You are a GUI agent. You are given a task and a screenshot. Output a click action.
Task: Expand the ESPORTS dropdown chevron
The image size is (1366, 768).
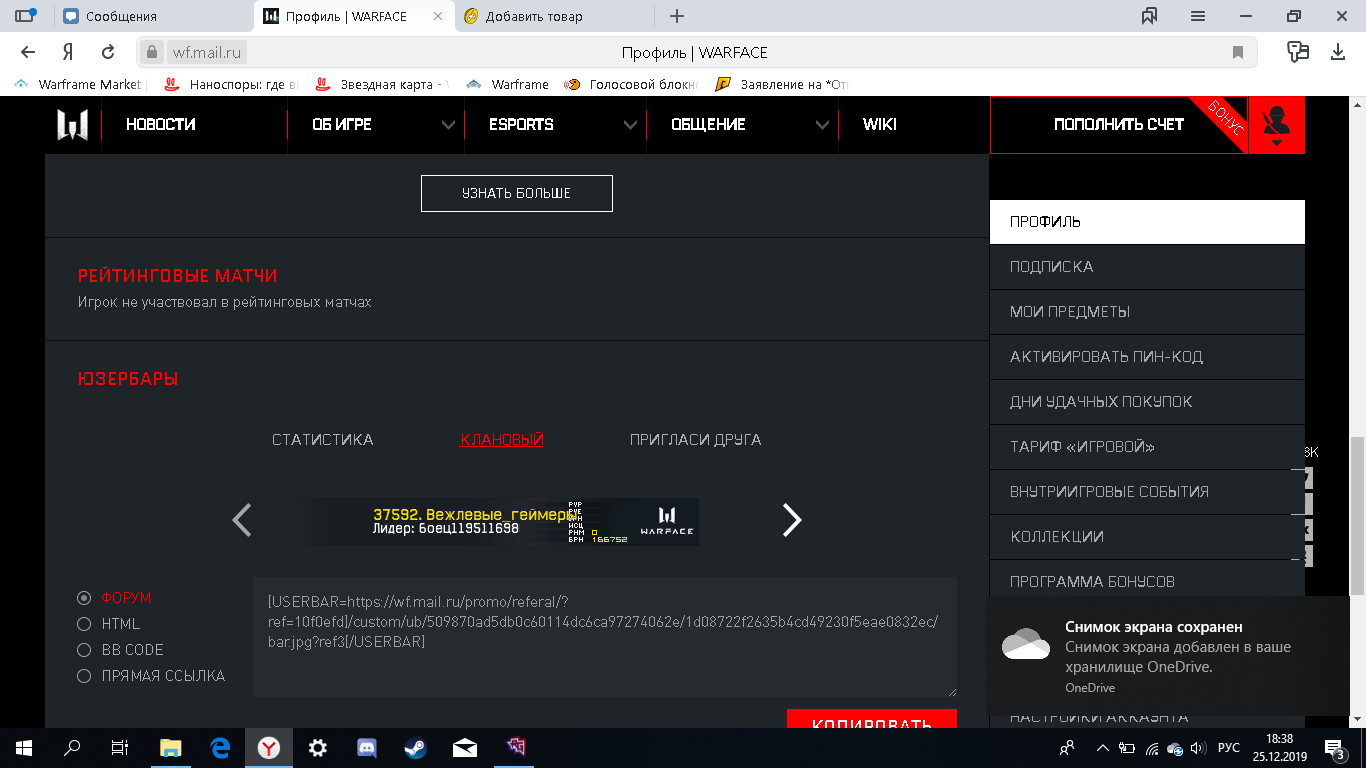[x=630, y=125]
